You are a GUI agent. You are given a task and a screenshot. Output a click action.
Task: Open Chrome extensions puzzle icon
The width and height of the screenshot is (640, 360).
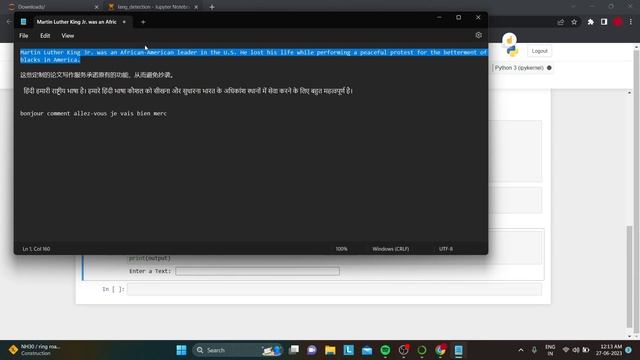[590, 22]
